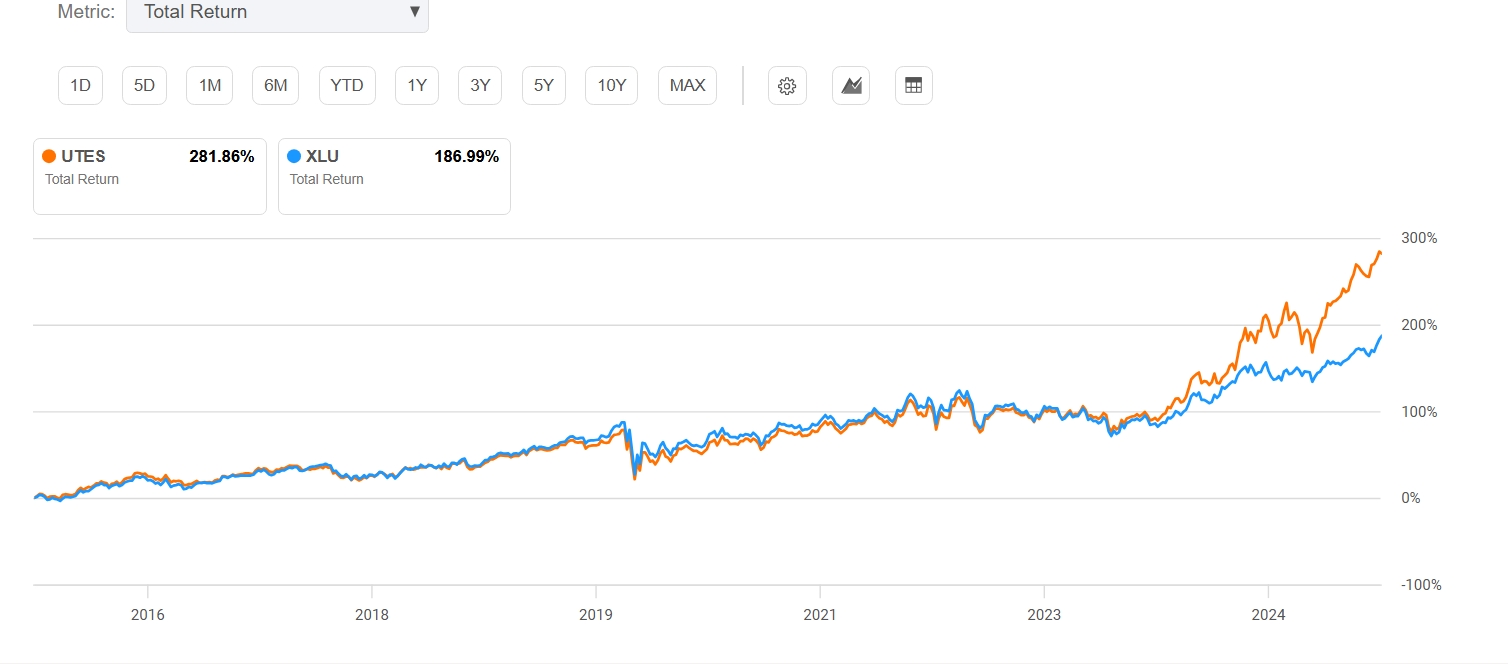Set chart range to 10Y
The height and width of the screenshot is (664, 1508).
click(x=612, y=86)
